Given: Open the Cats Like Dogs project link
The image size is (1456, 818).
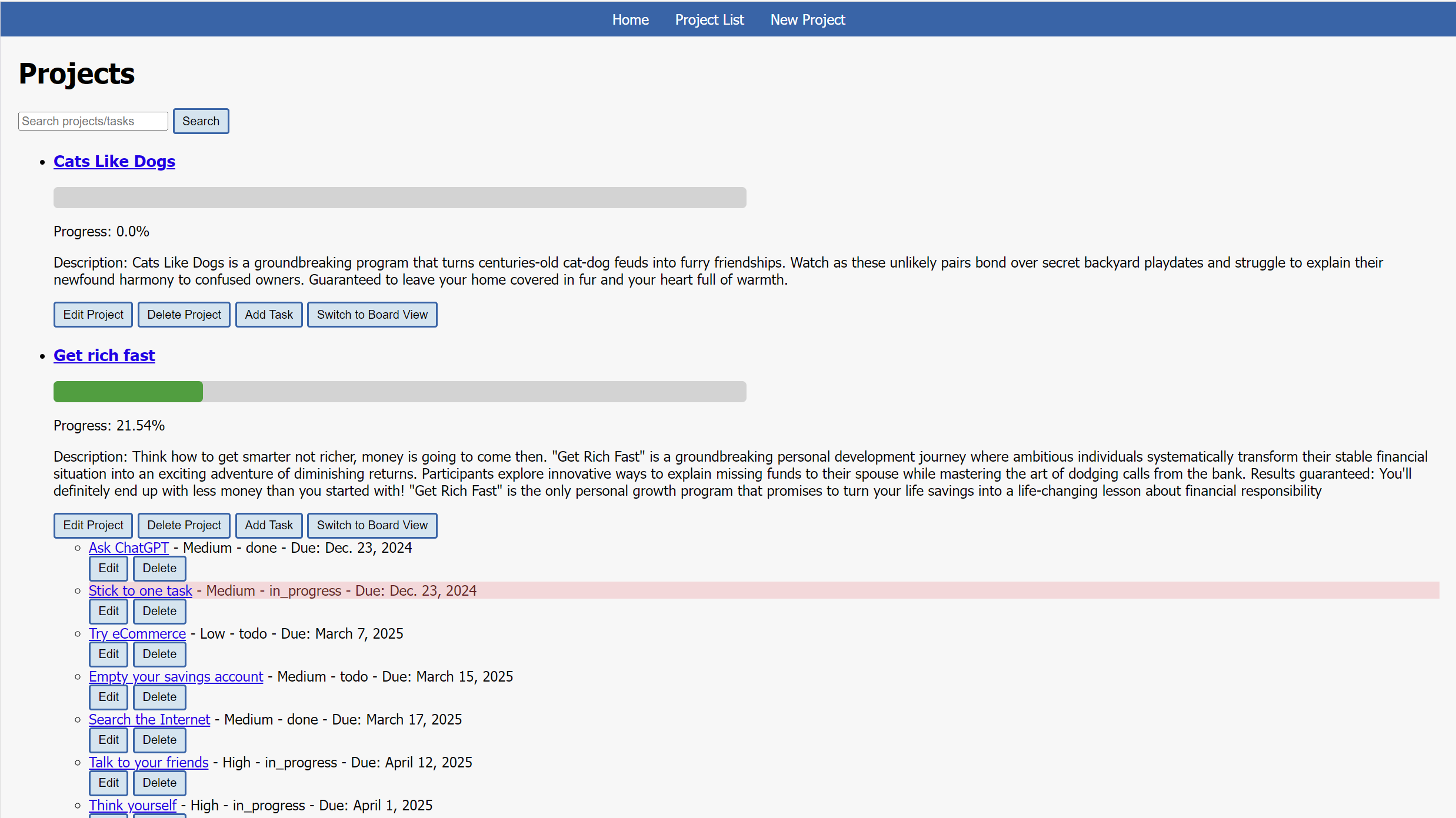Looking at the screenshot, I should pyautogui.click(x=114, y=161).
